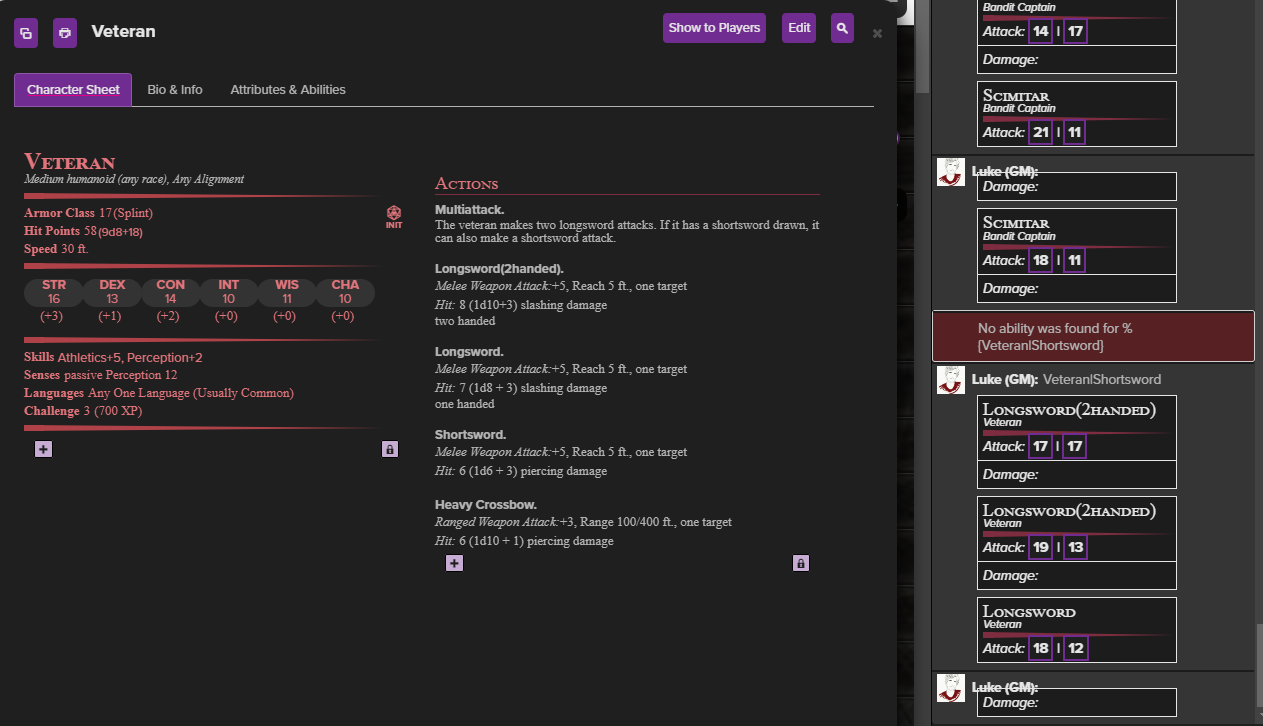The image size is (1263, 726).
Task: Click the Perception+2 skill
Action: tap(165, 358)
